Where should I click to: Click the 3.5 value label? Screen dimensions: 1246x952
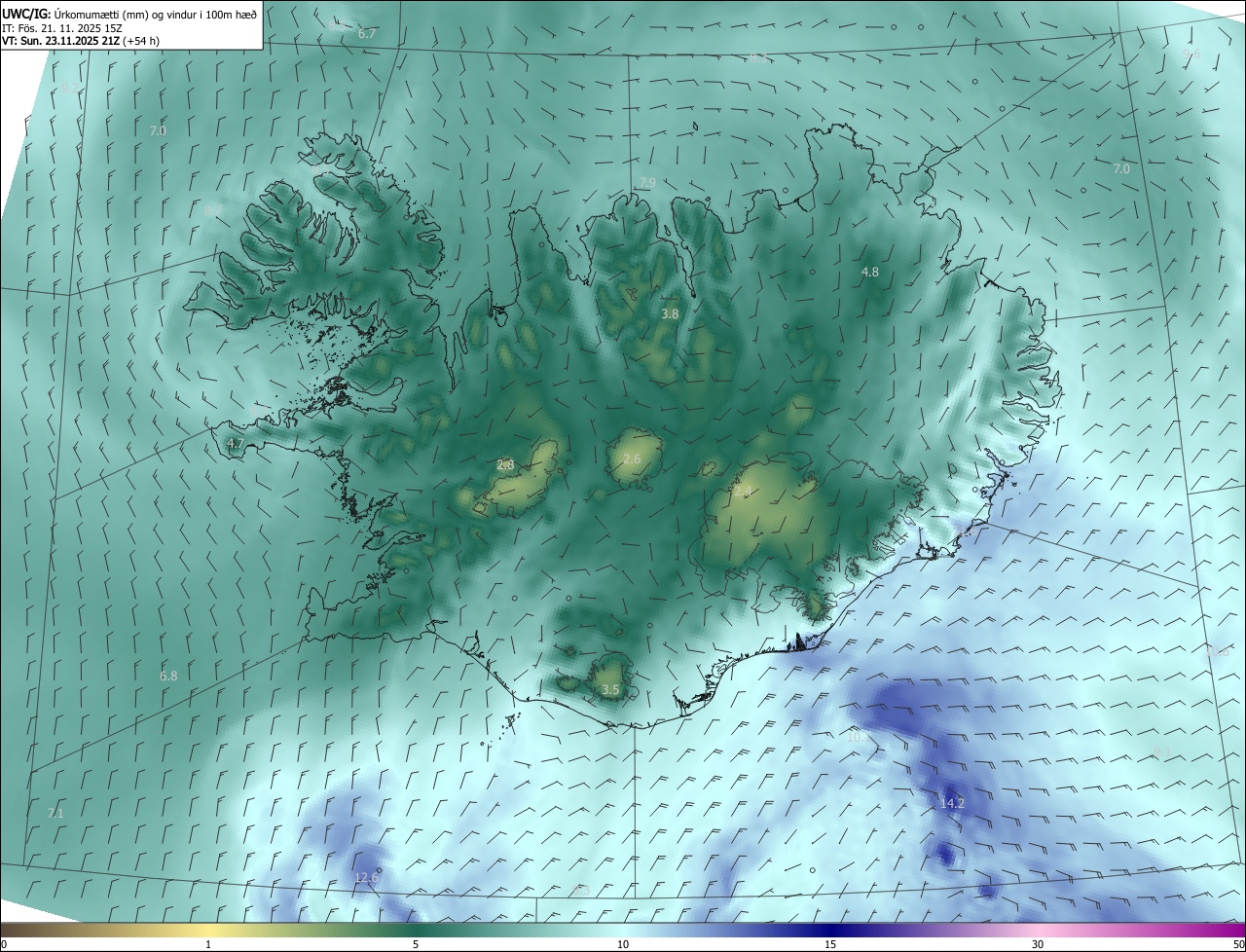(610, 690)
